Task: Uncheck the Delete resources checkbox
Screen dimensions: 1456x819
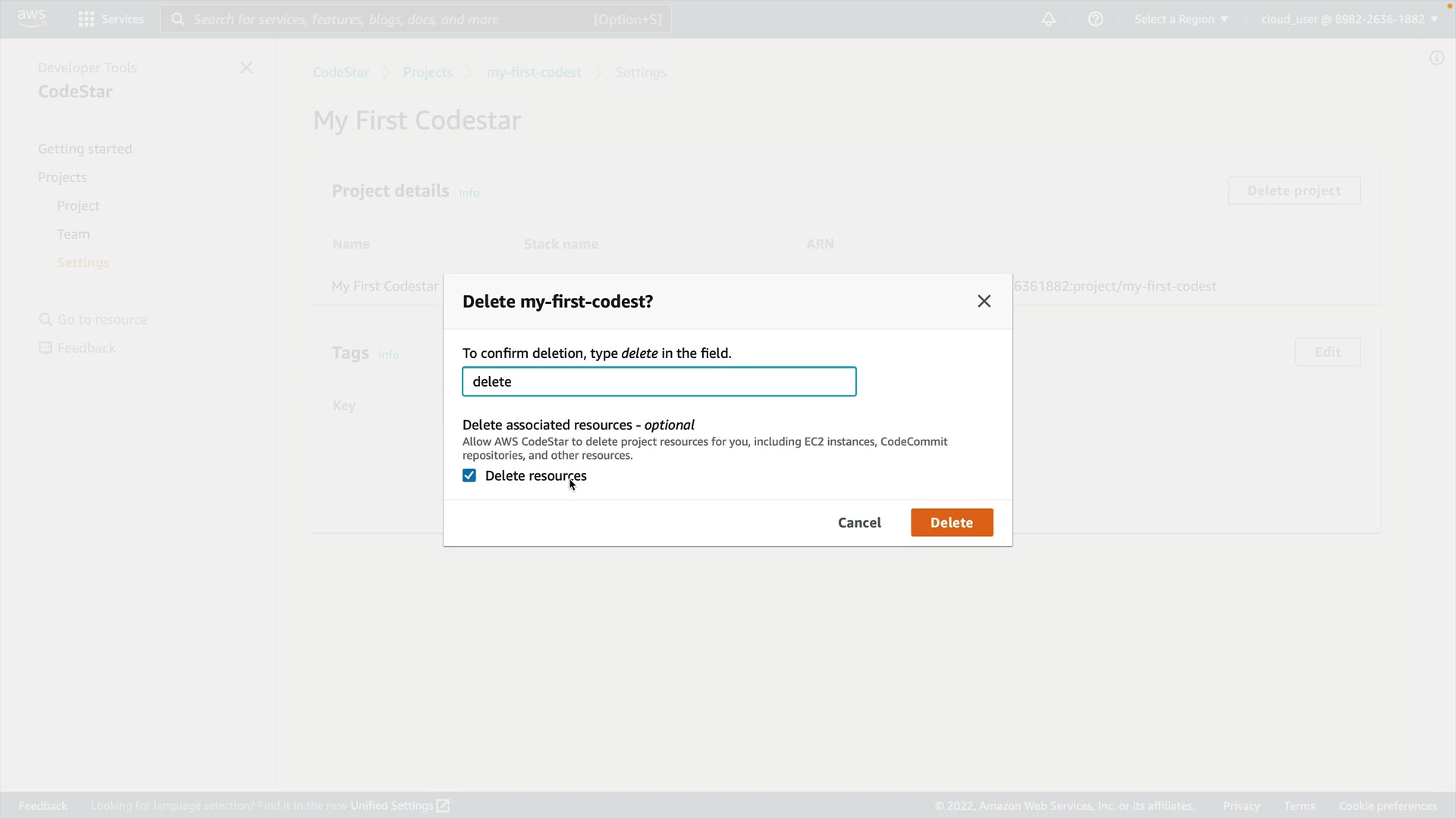Action: click(469, 475)
